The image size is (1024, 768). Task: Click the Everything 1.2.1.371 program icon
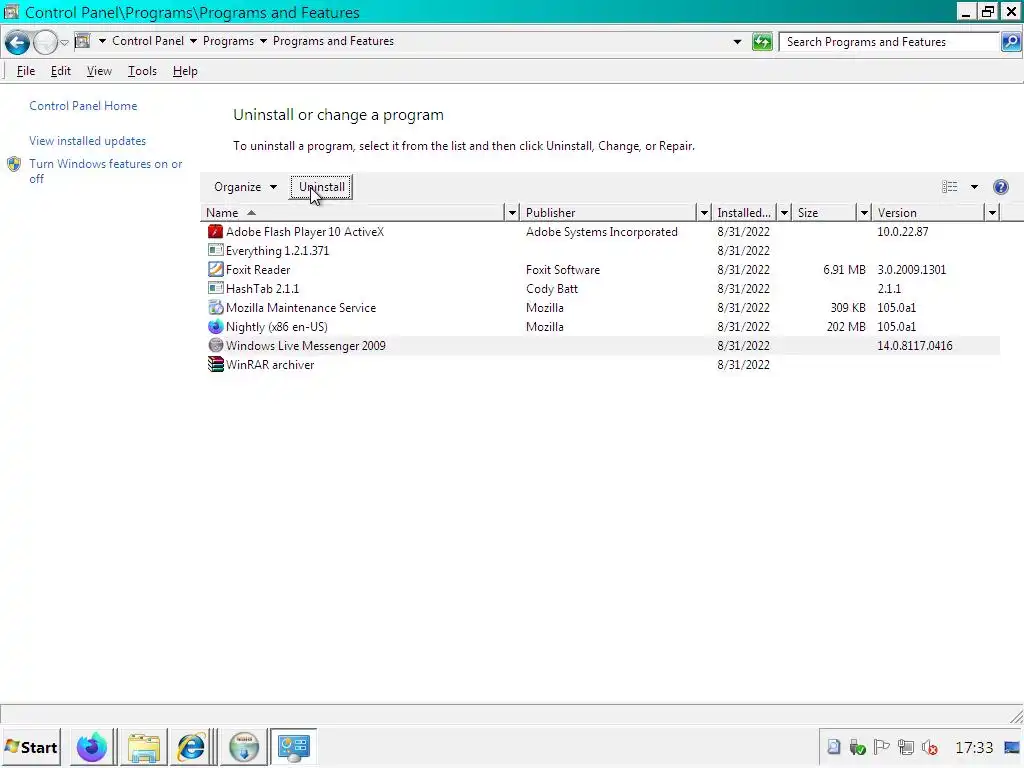click(x=215, y=251)
